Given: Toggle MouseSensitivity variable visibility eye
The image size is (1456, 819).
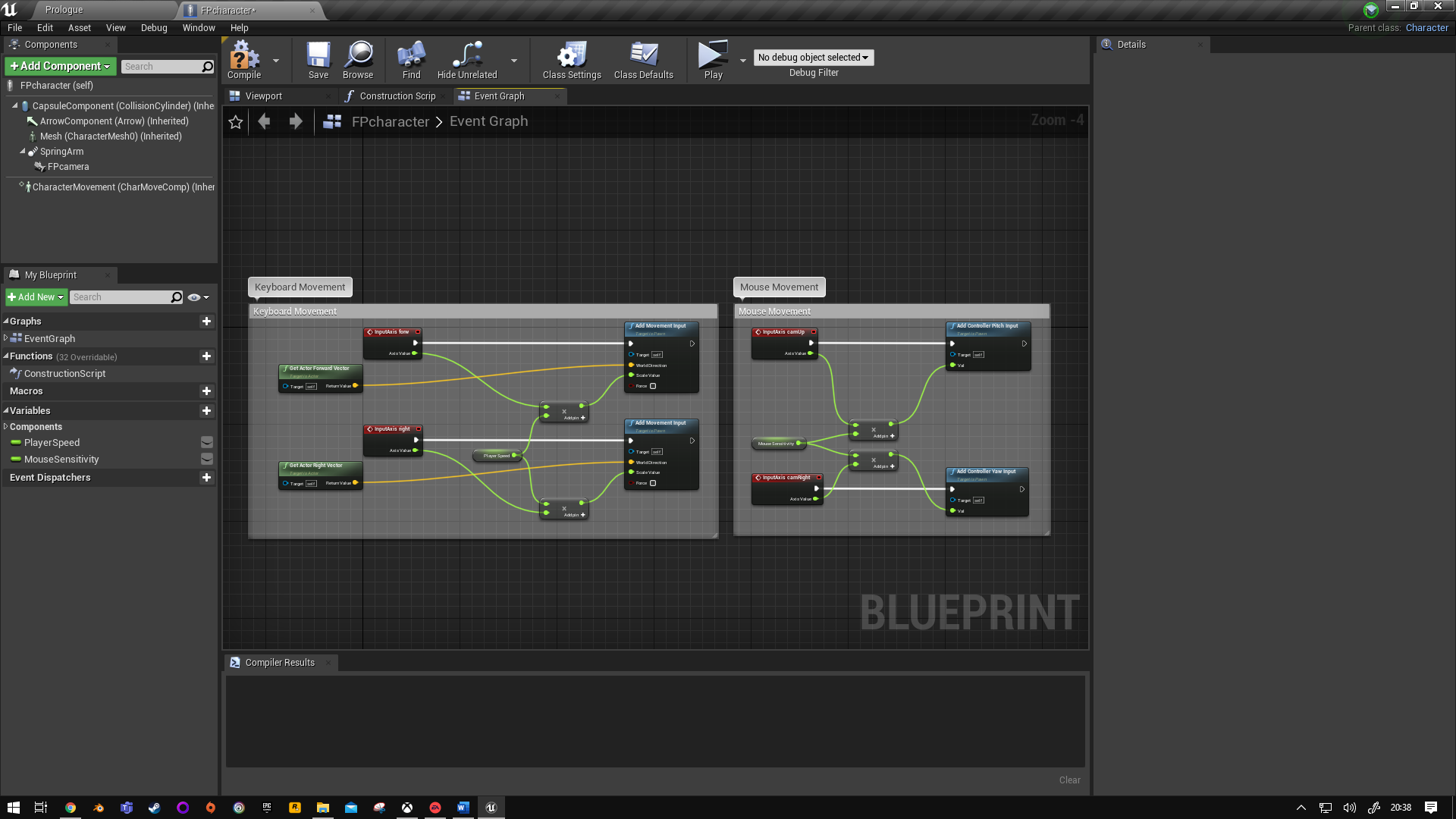Looking at the screenshot, I should [x=206, y=459].
